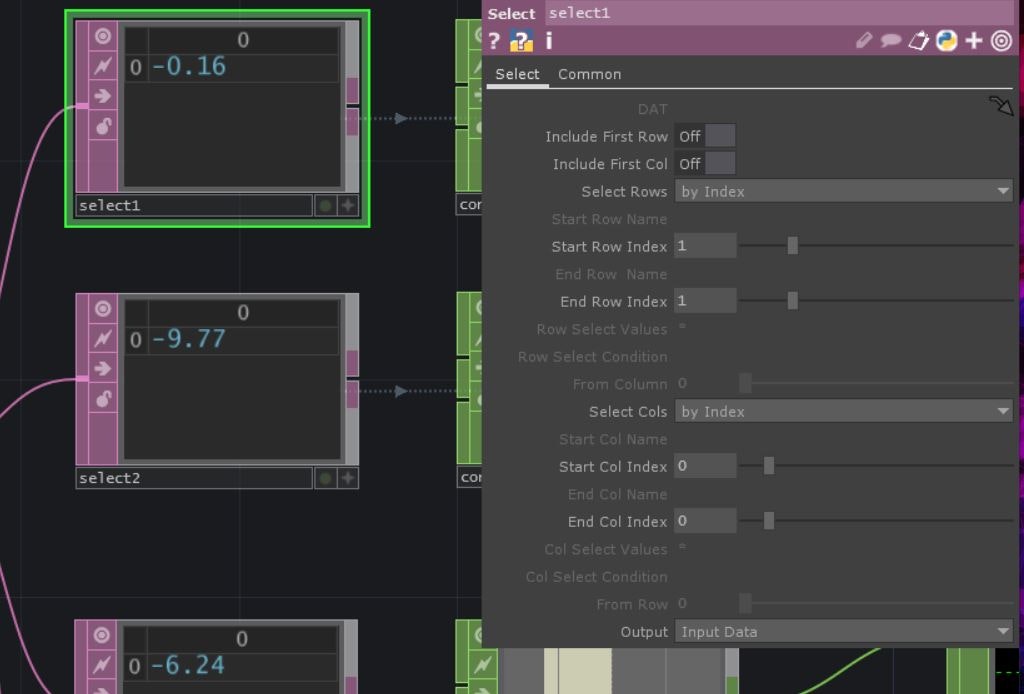Click the target circle icon in header
Viewport: 1024px width, 694px height.
(x=1001, y=41)
